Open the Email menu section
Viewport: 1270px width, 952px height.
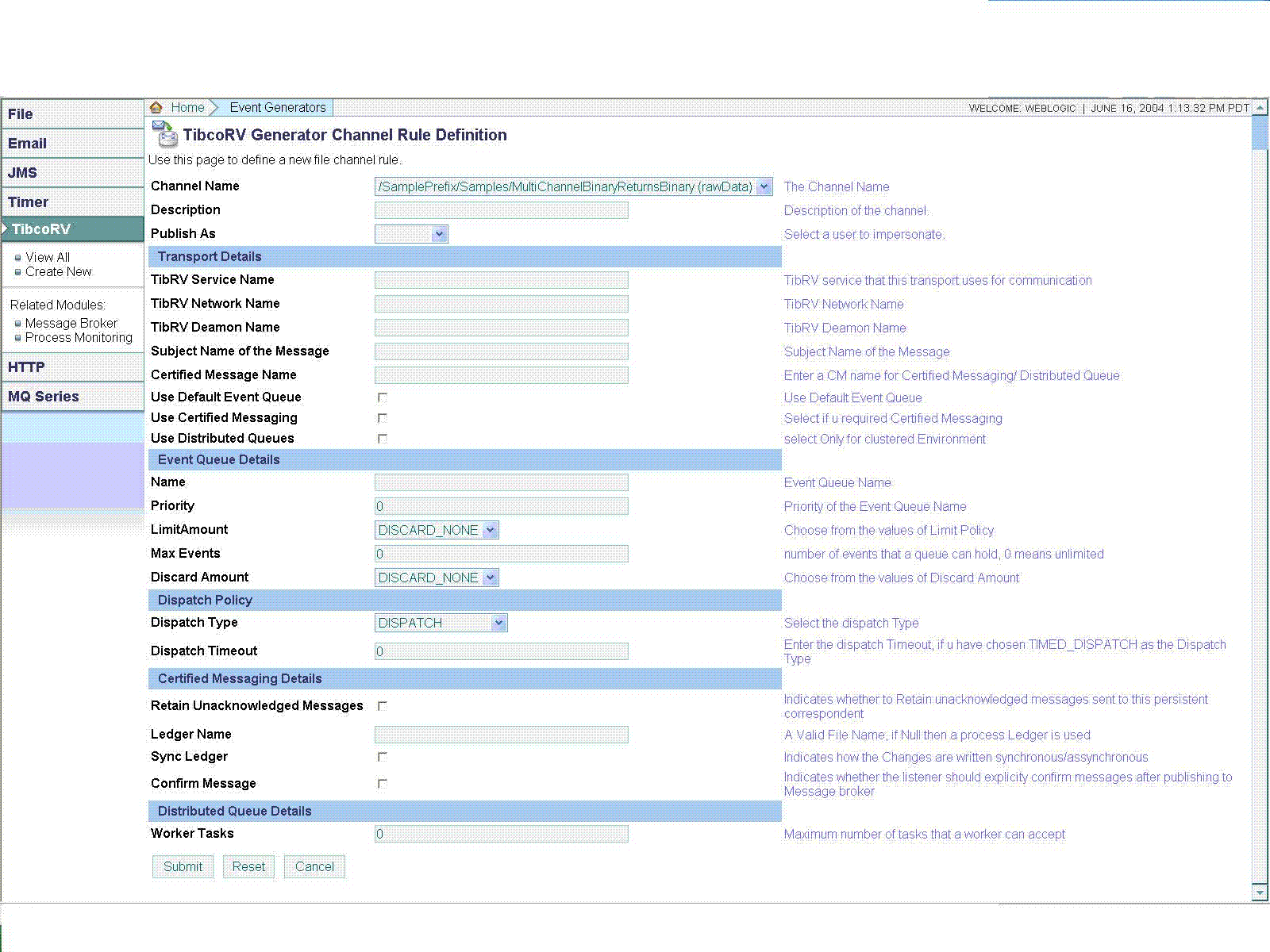[72, 144]
